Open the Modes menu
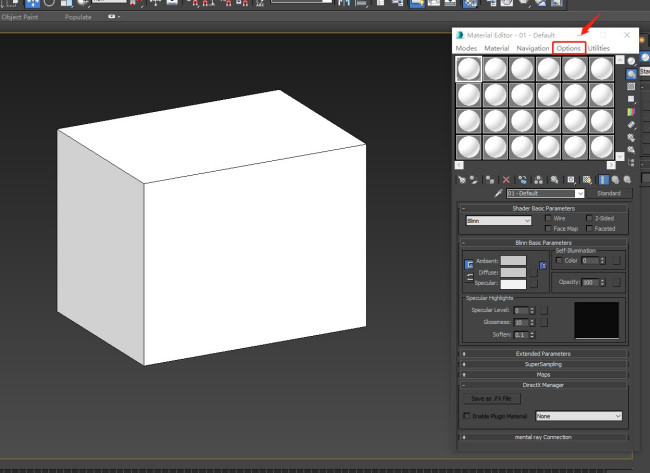The height and width of the screenshot is (473, 650). (x=466, y=48)
